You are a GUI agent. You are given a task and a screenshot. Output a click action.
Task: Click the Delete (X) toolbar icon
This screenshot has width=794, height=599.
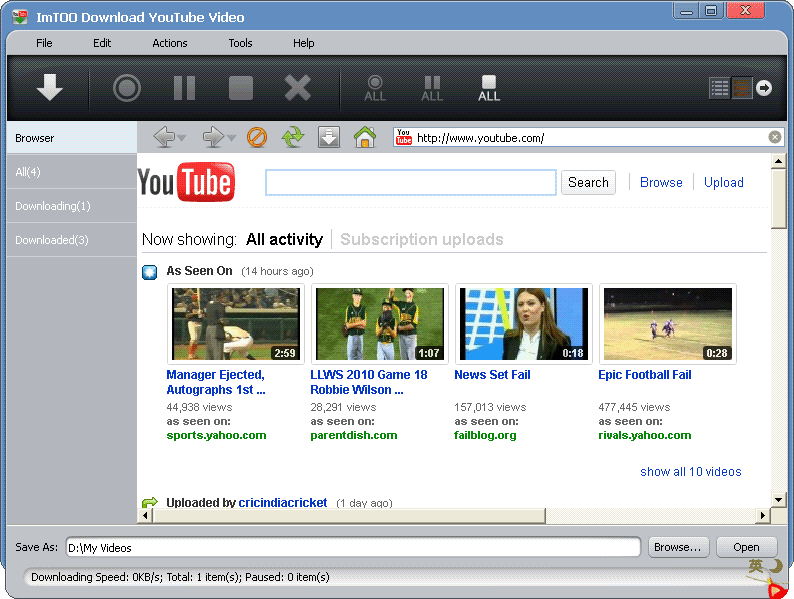tap(298, 88)
